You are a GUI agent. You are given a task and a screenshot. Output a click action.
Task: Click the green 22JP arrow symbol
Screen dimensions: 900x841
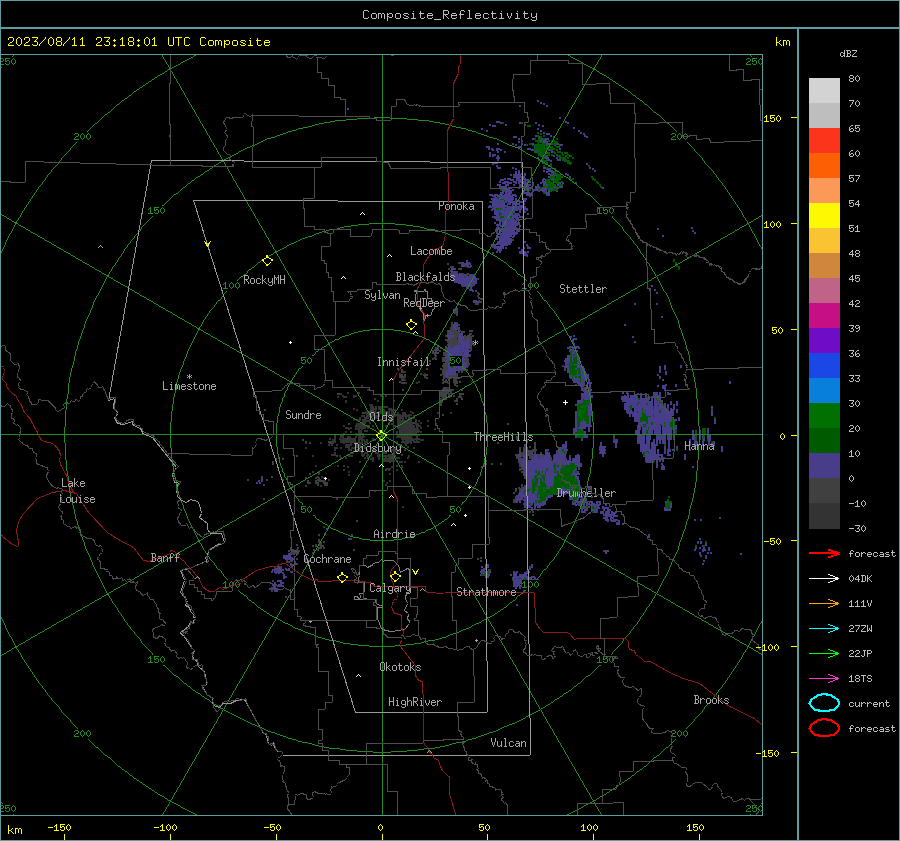coord(824,653)
